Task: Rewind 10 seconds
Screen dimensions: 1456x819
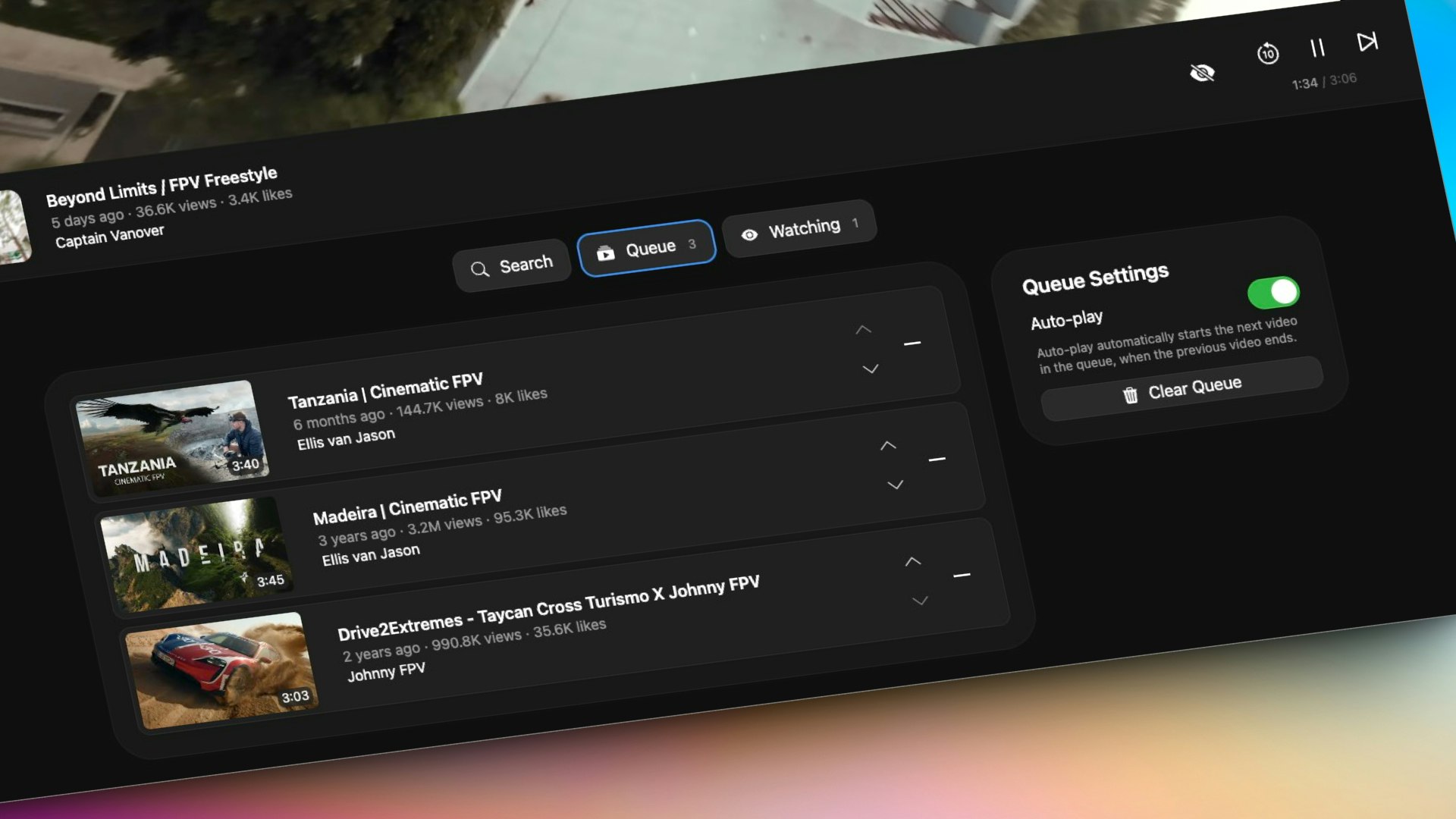Action: pyautogui.click(x=1268, y=54)
